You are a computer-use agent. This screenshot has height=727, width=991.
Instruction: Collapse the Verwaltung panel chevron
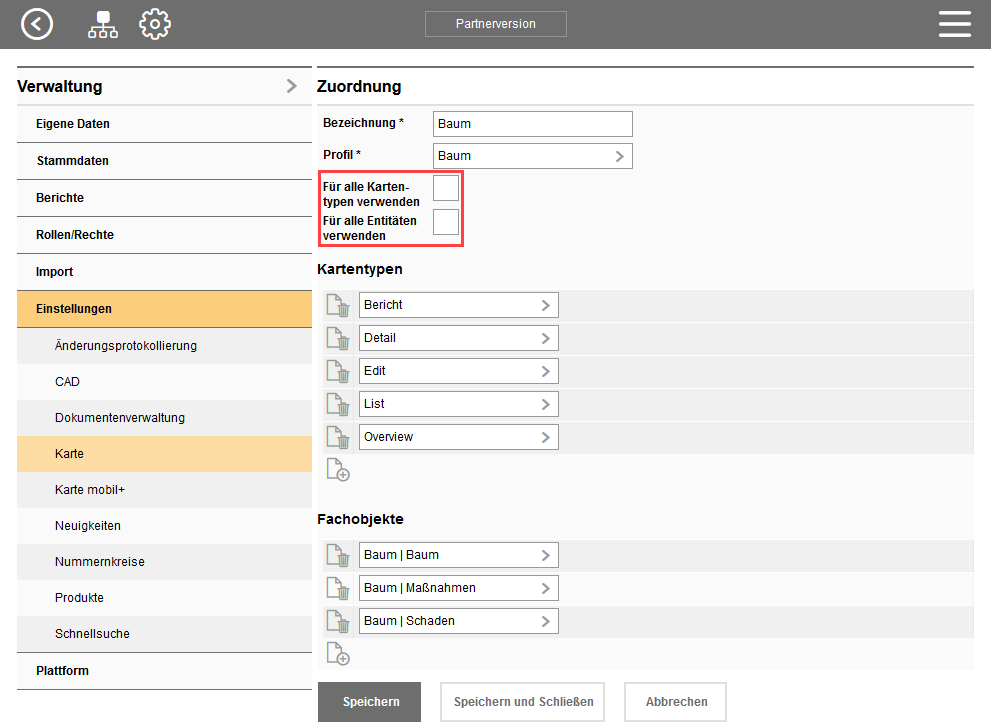[x=291, y=86]
